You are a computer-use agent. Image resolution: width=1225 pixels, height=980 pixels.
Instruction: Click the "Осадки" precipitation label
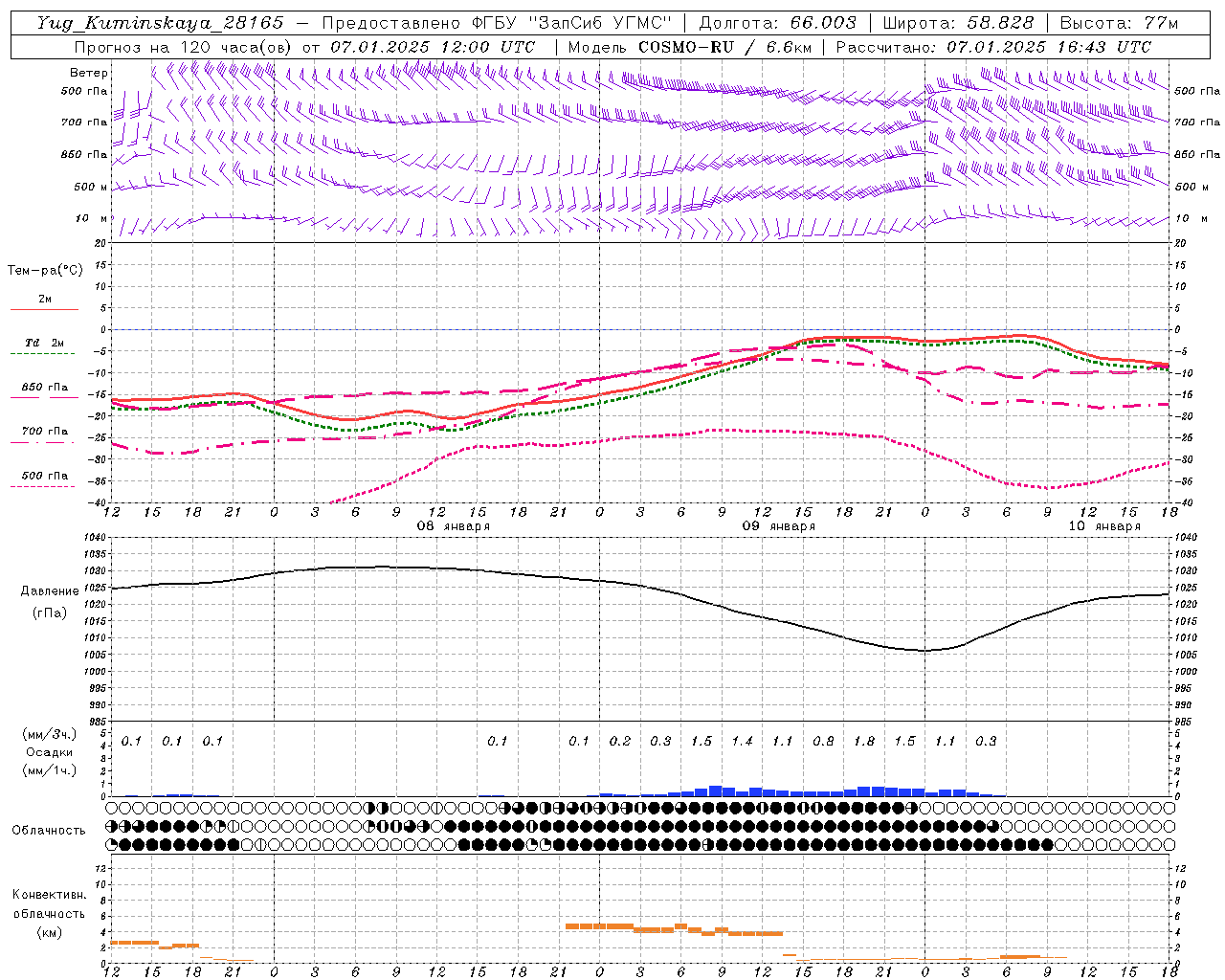point(50,752)
